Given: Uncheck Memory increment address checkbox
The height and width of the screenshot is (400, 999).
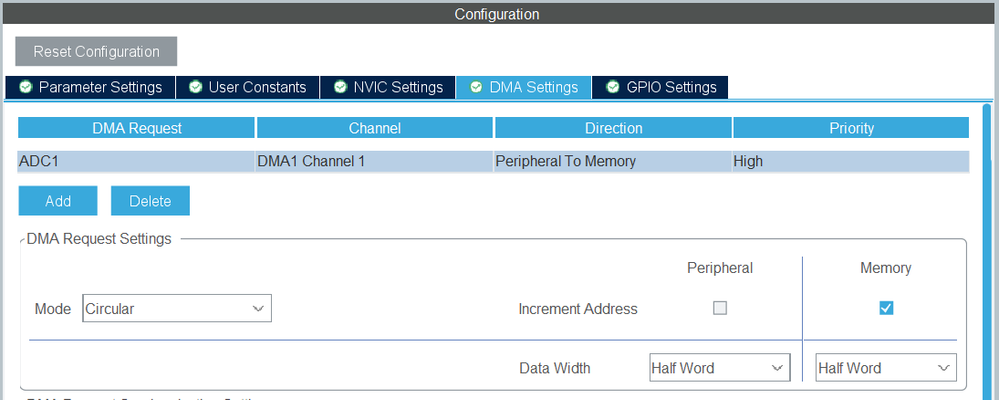Looking at the screenshot, I should (x=886, y=308).
